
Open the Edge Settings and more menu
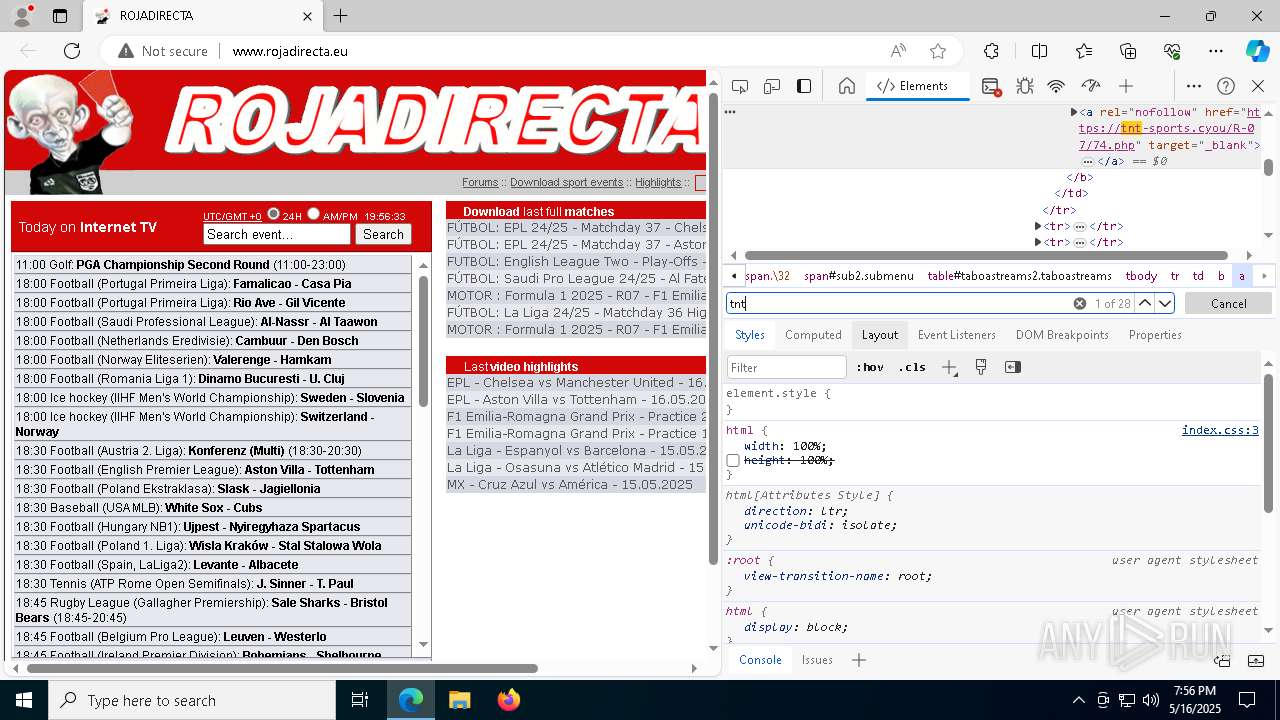1216,51
